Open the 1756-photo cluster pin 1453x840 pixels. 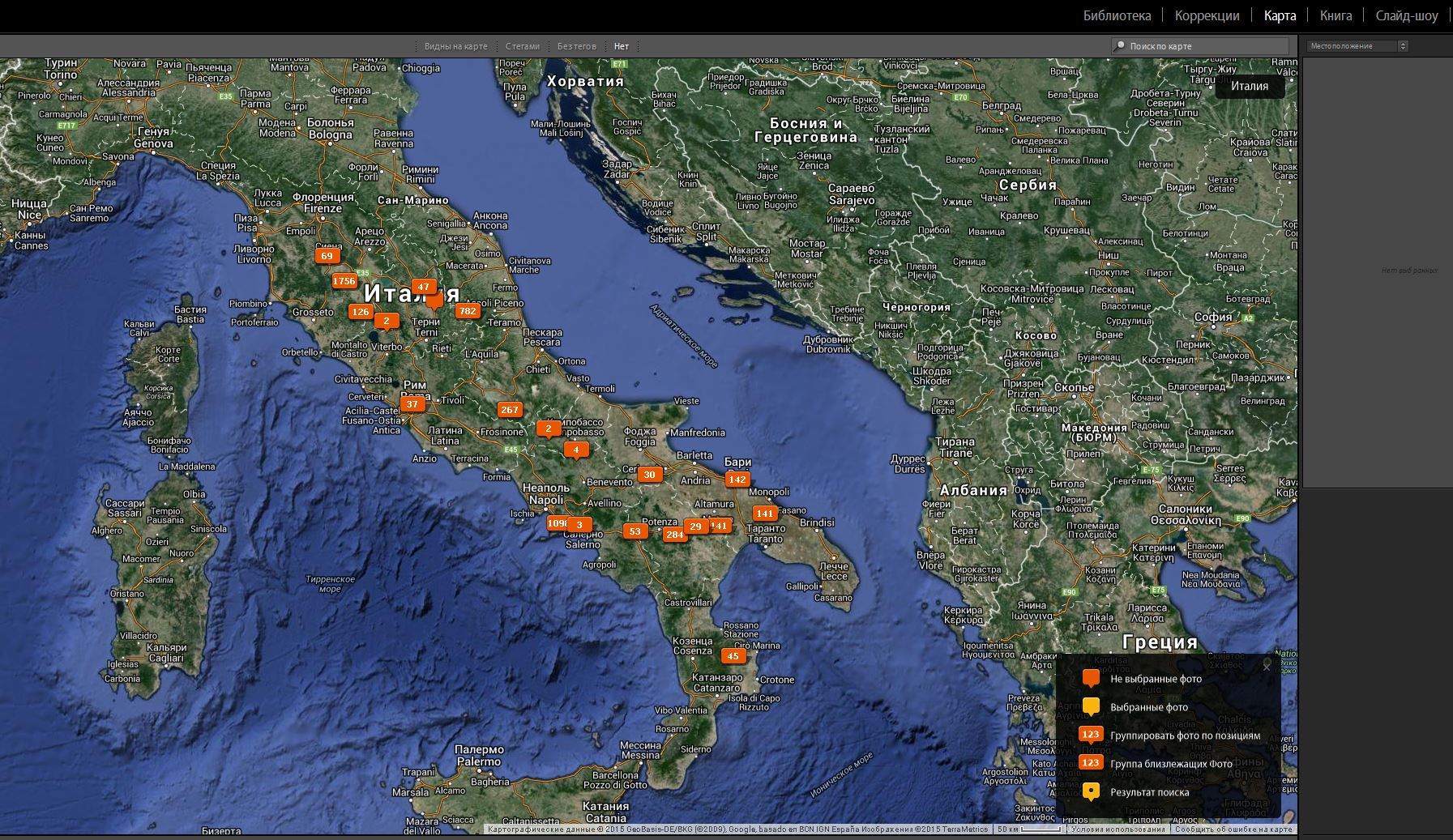click(x=344, y=281)
